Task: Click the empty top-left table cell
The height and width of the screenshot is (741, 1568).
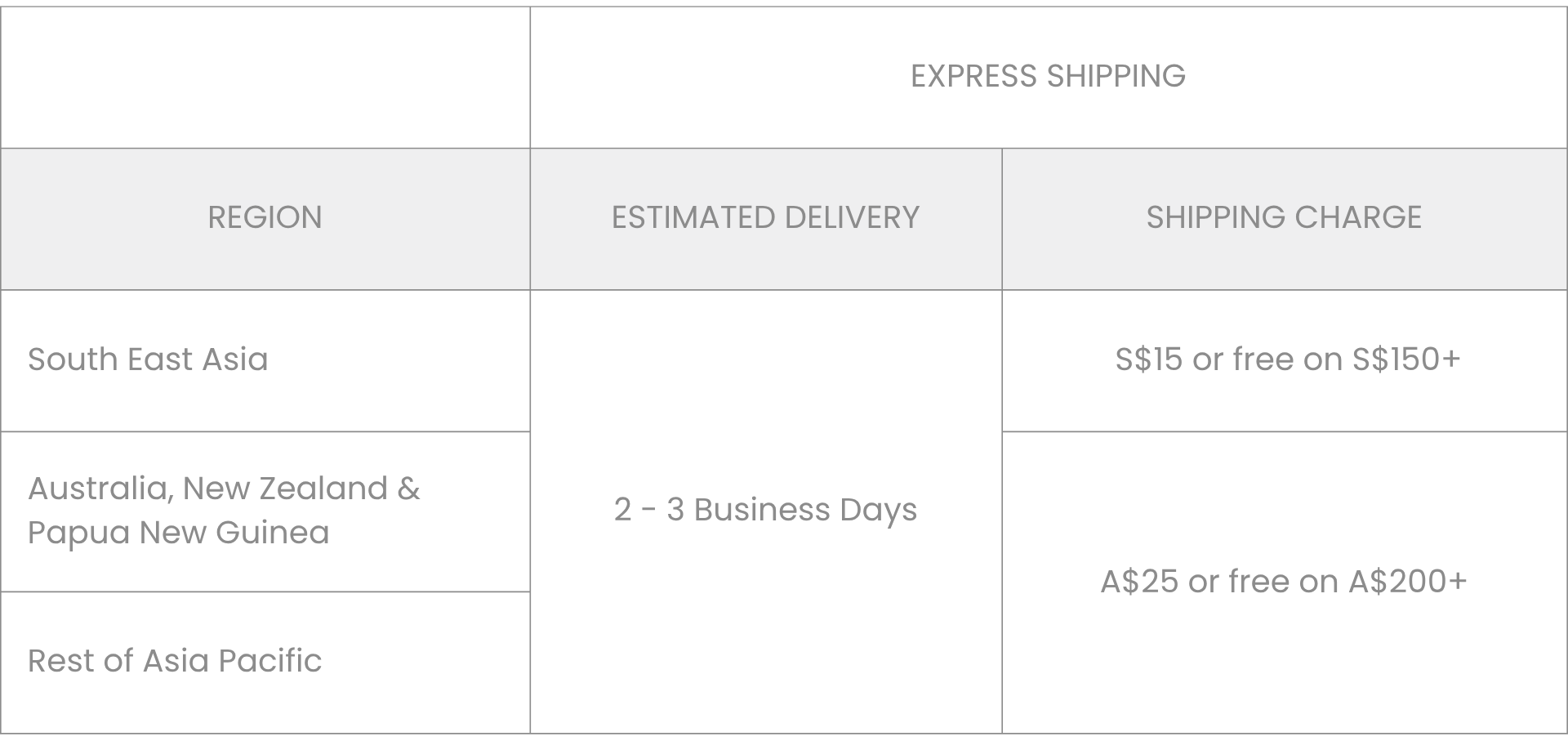Action: pos(265,78)
